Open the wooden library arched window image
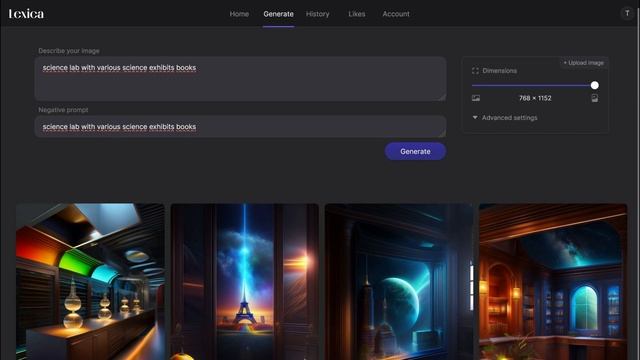 pos(553,282)
